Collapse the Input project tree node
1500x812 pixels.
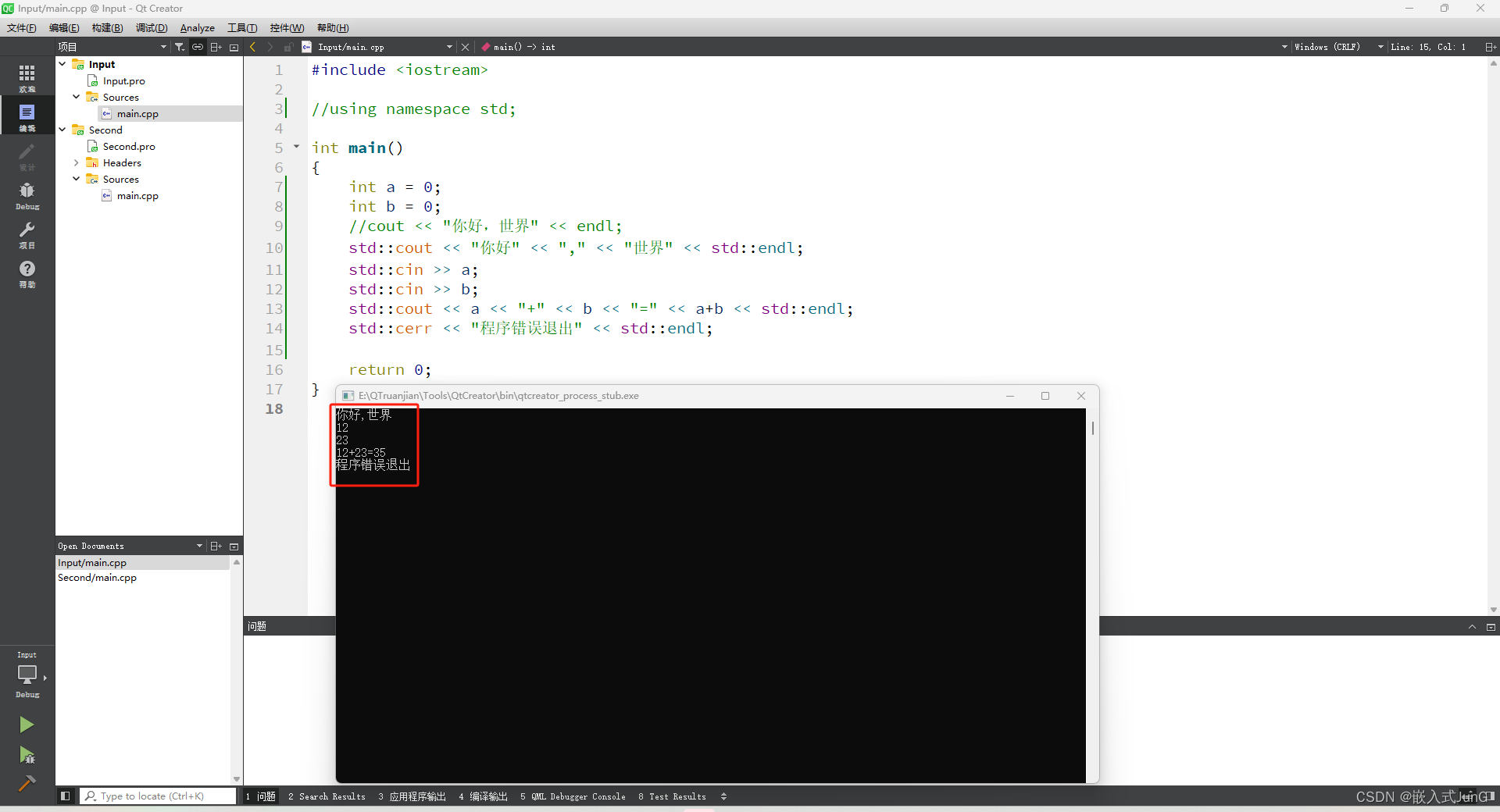coord(62,64)
